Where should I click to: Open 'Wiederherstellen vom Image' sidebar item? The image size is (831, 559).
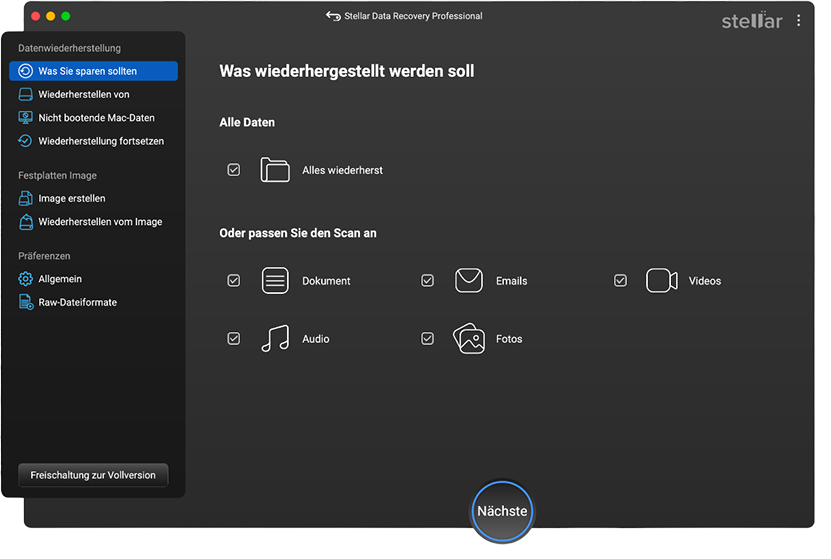[x=93, y=221]
